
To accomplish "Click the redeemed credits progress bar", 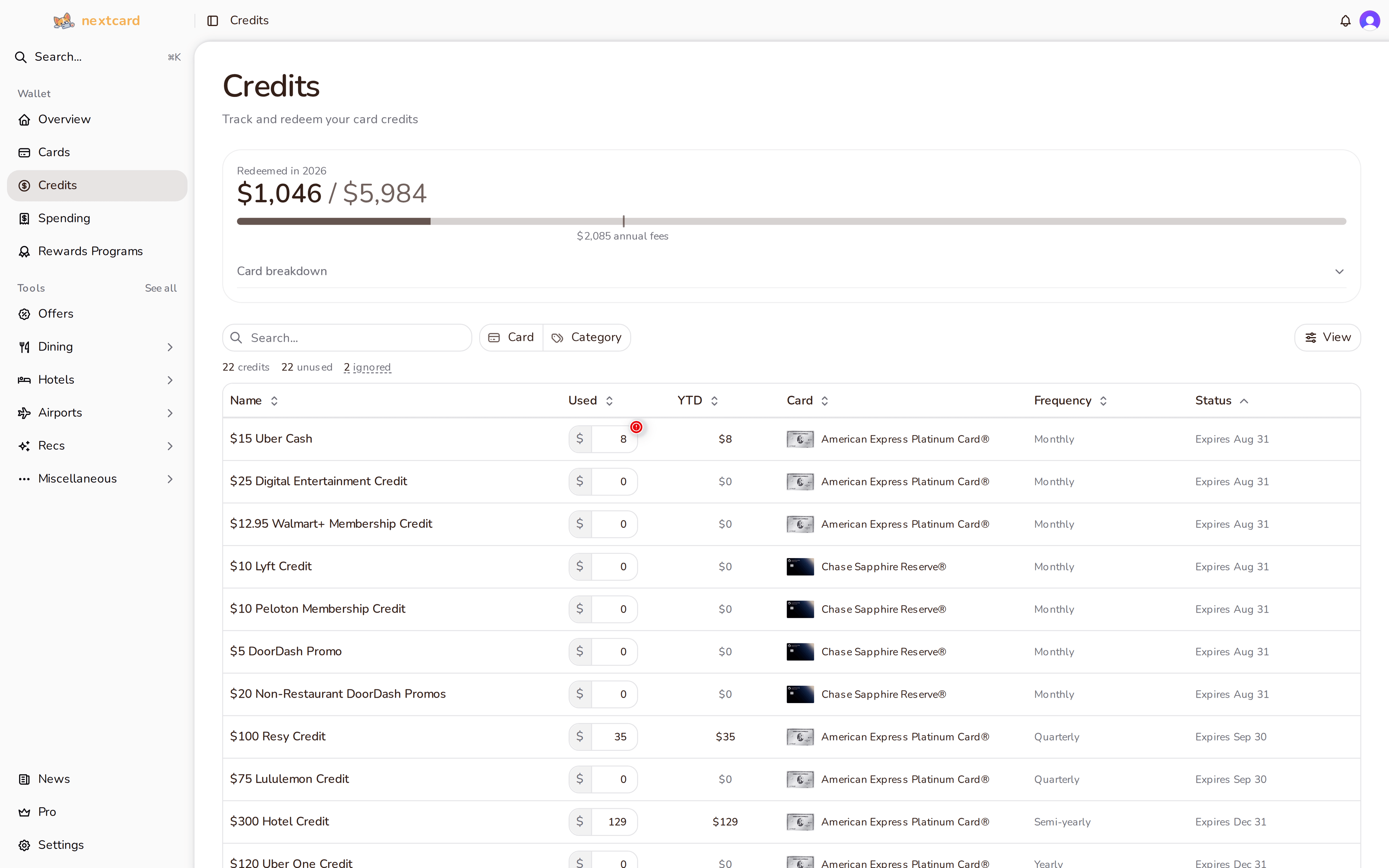I will click(x=791, y=221).
